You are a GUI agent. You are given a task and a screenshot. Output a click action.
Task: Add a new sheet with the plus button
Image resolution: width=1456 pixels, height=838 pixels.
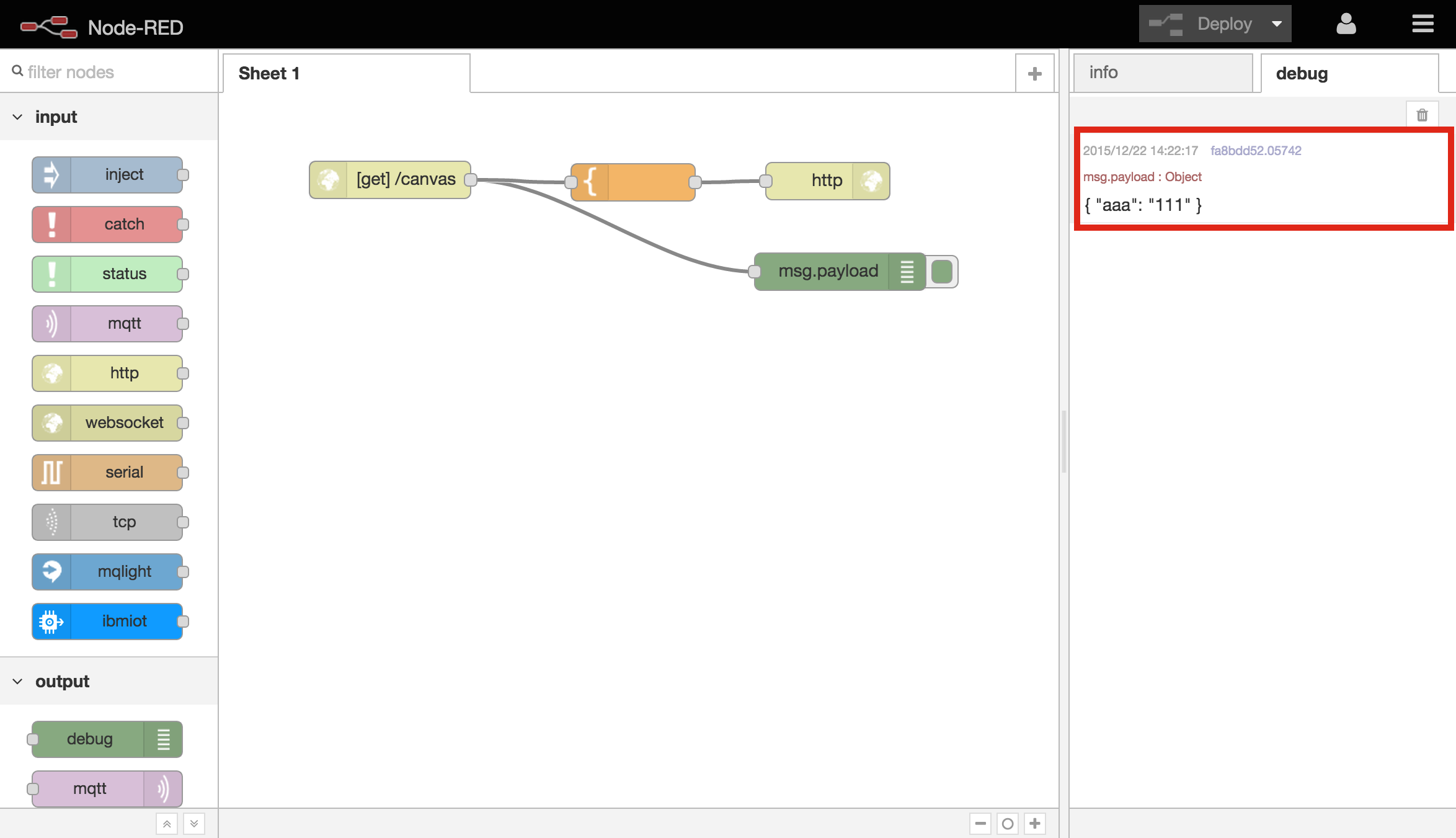[x=1035, y=73]
